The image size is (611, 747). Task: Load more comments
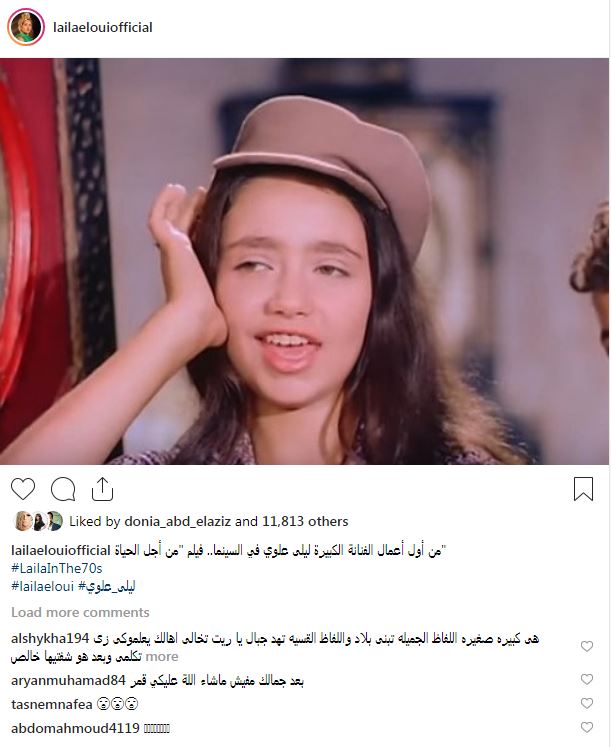80,612
